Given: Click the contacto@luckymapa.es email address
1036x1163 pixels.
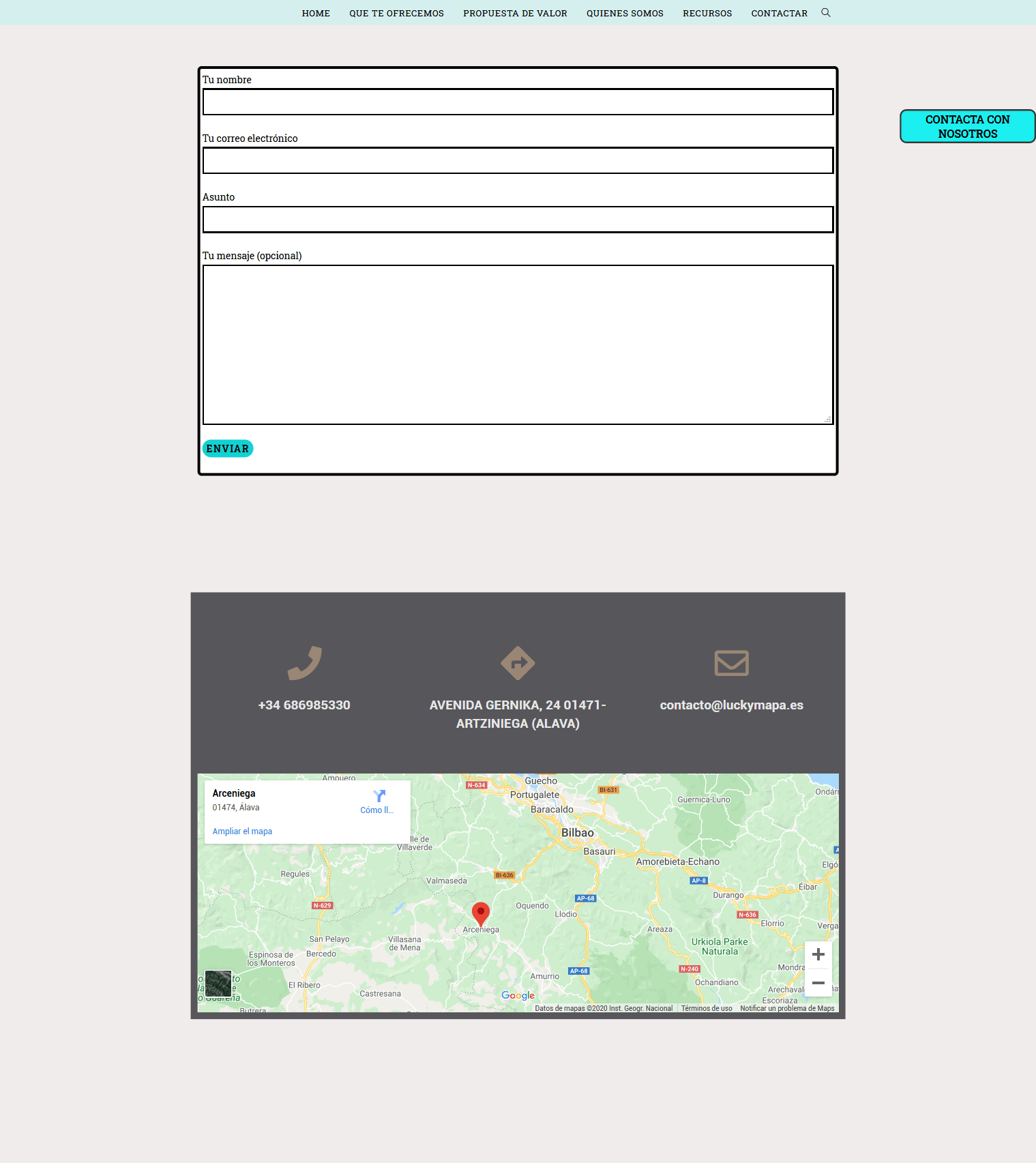Looking at the screenshot, I should (732, 705).
